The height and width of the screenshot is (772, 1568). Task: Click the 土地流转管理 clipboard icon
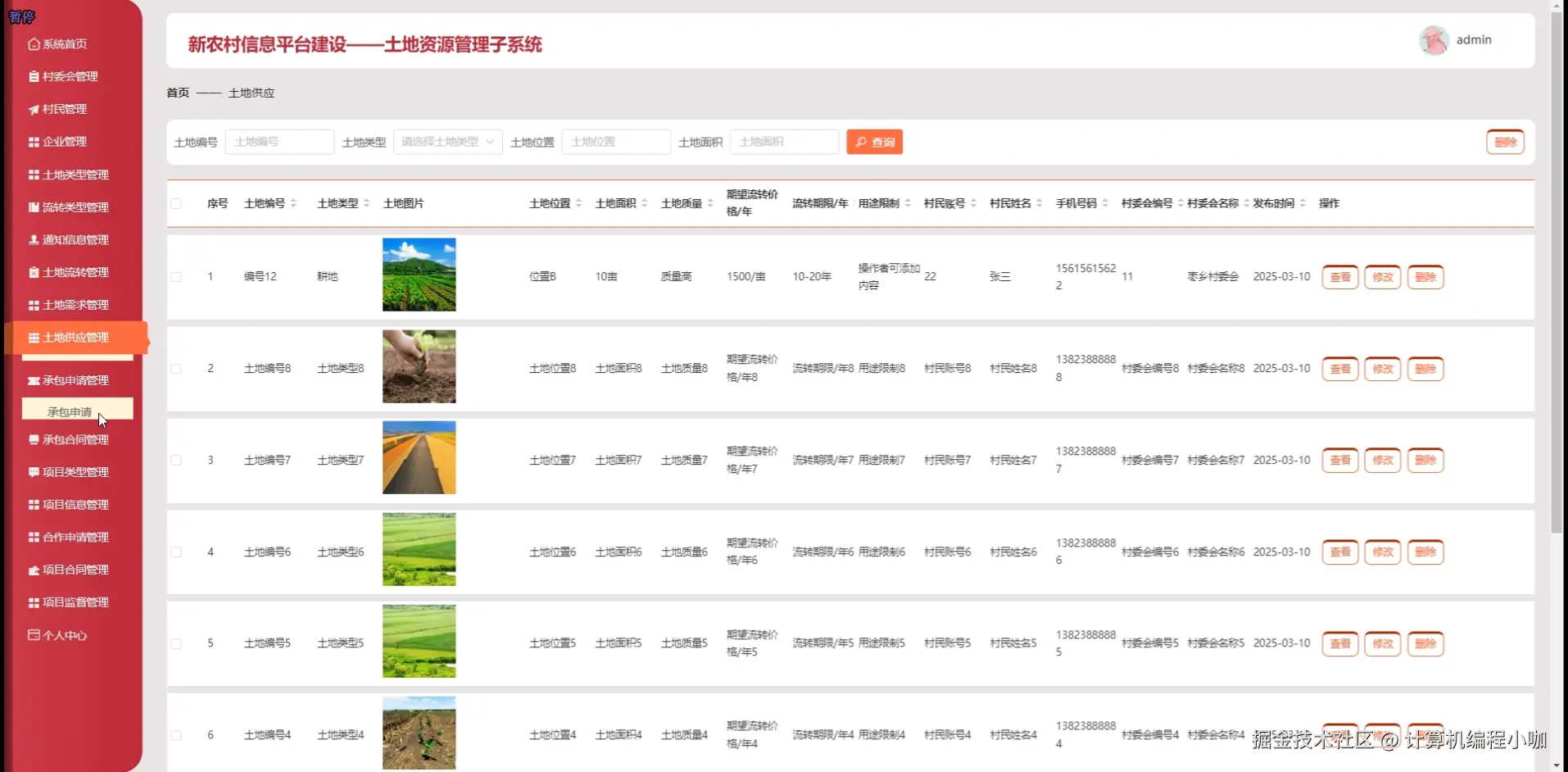(x=34, y=272)
